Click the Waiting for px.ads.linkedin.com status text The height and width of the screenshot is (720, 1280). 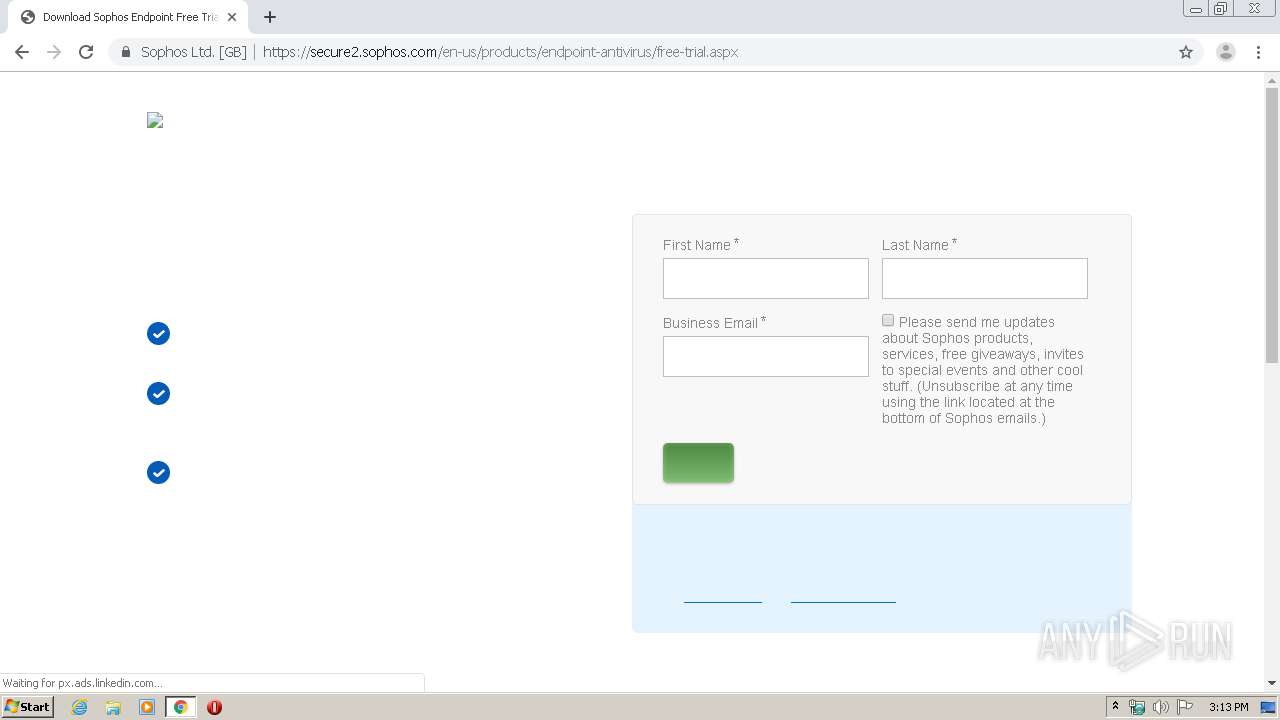(x=82, y=683)
